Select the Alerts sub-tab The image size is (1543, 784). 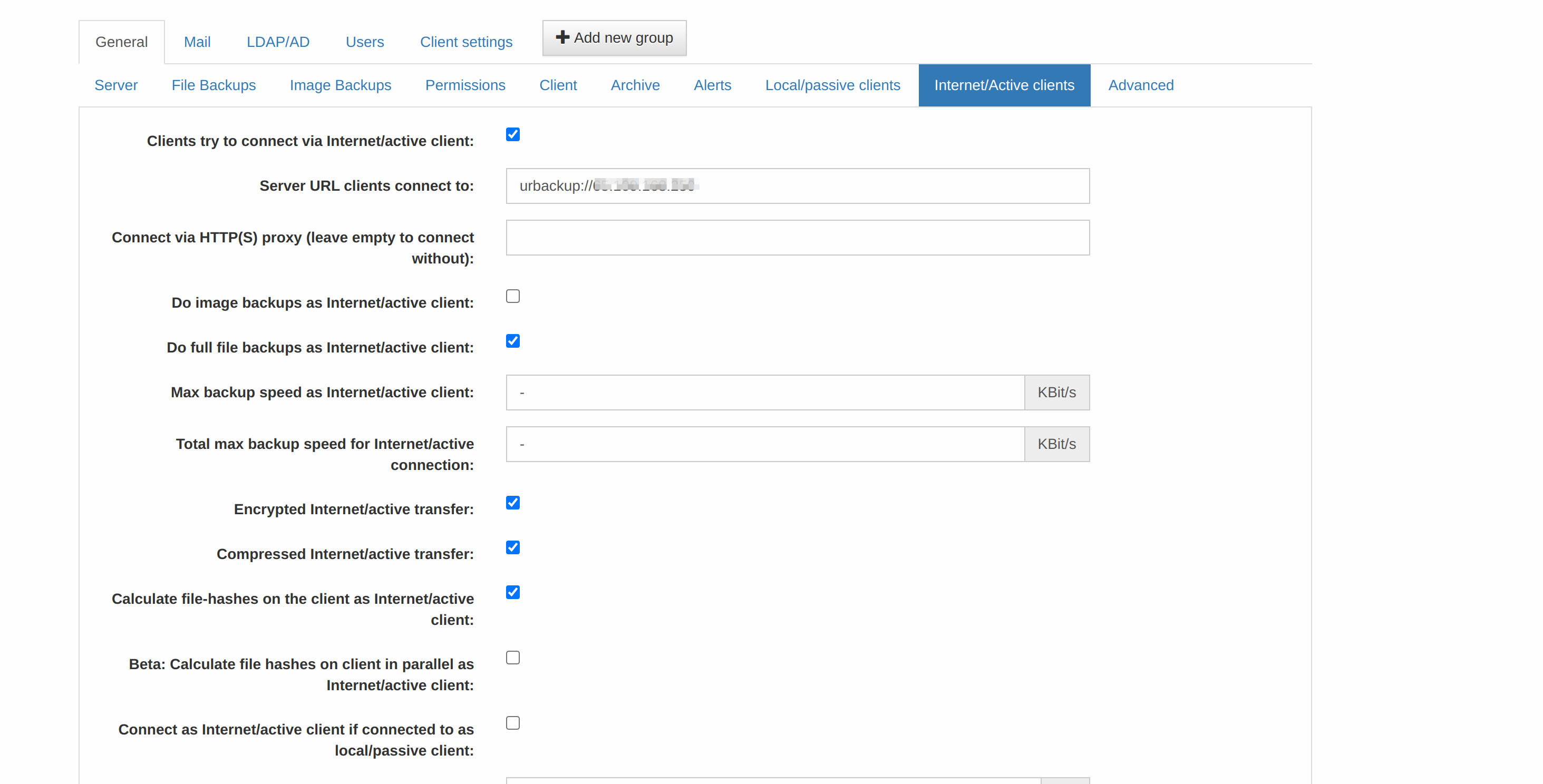click(712, 85)
